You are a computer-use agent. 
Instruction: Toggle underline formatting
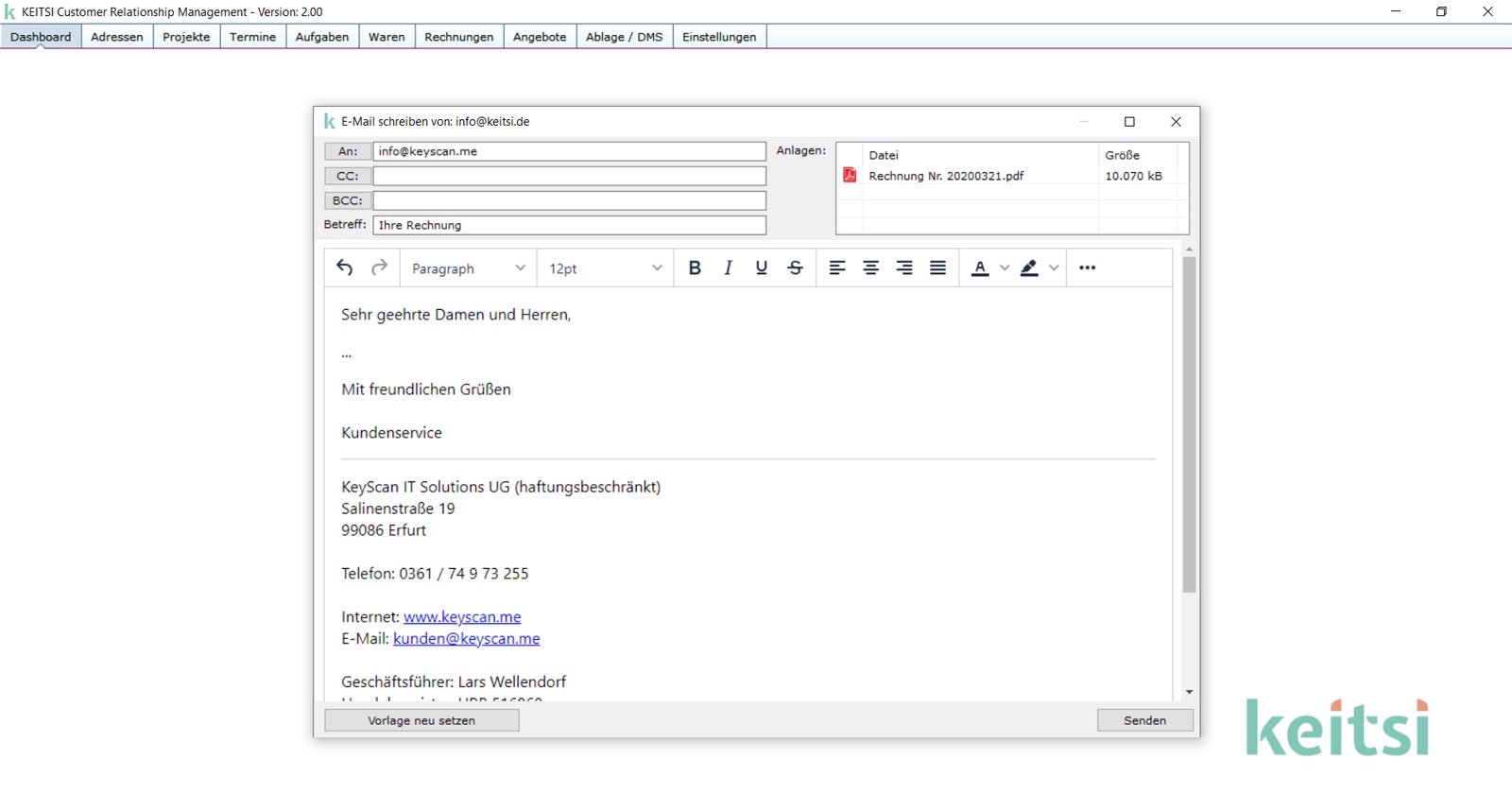click(762, 268)
